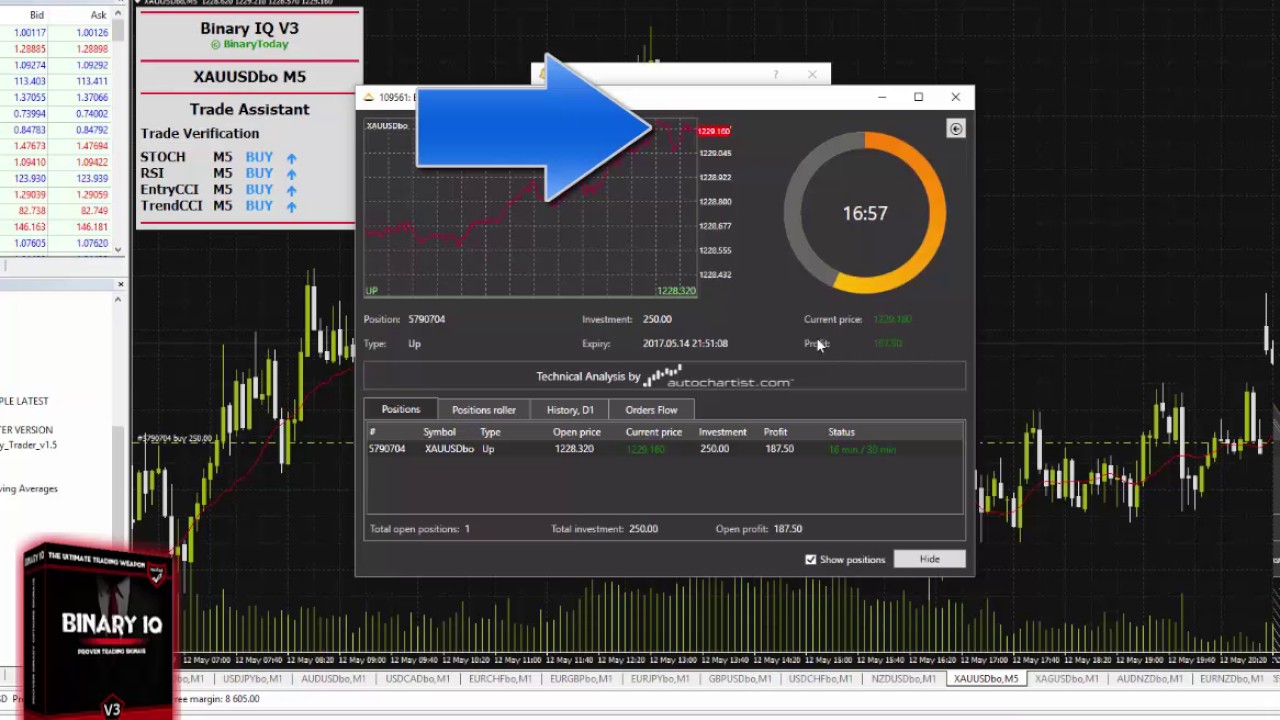Open the Orders Flow tab
The image size is (1280, 720).
point(651,410)
